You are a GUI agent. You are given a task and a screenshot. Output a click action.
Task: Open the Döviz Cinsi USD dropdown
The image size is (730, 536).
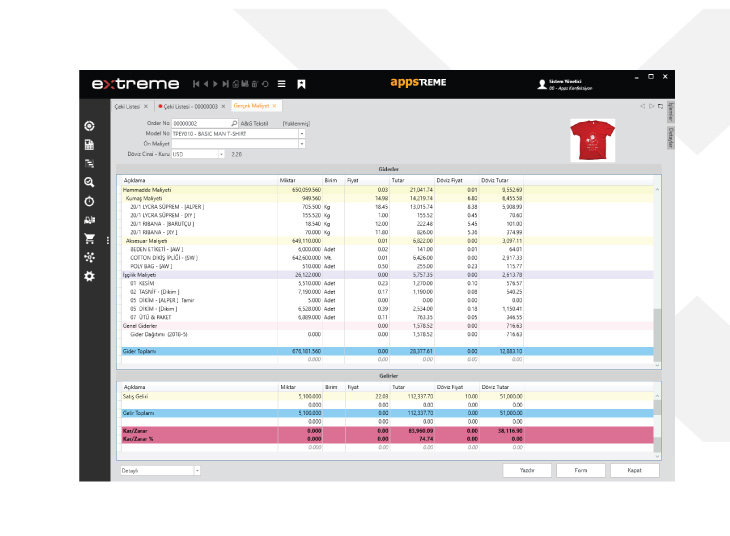(x=221, y=154)
